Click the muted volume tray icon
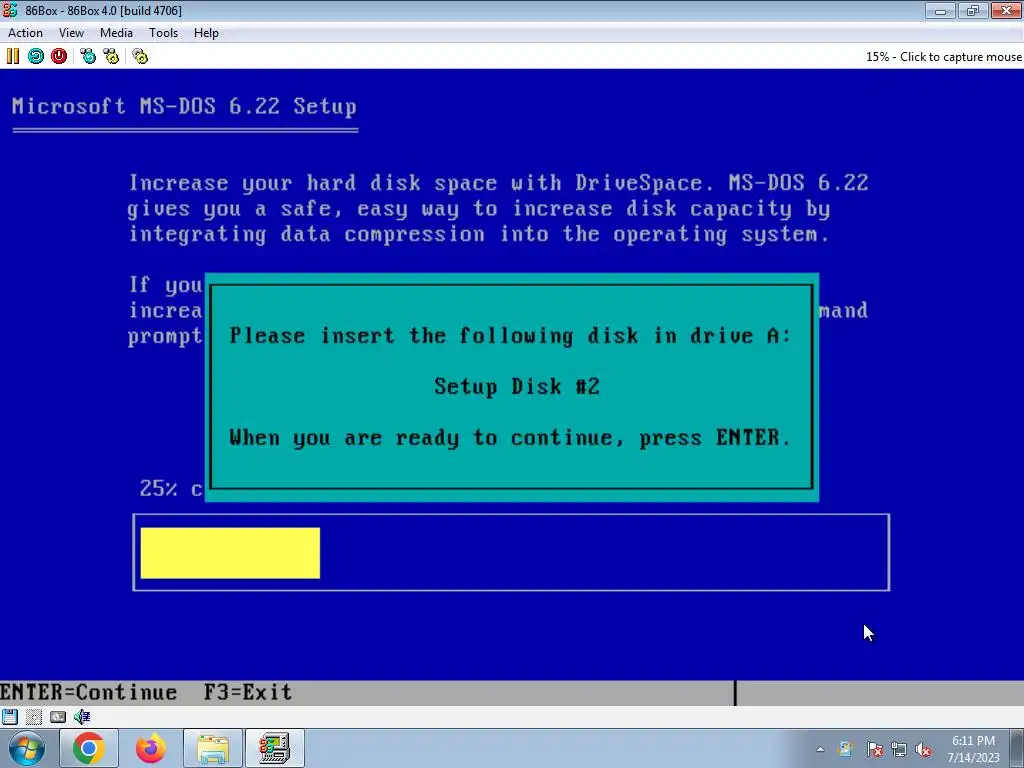The height and width of the screenshot is (768, 1024). click(x=923, y=749)
